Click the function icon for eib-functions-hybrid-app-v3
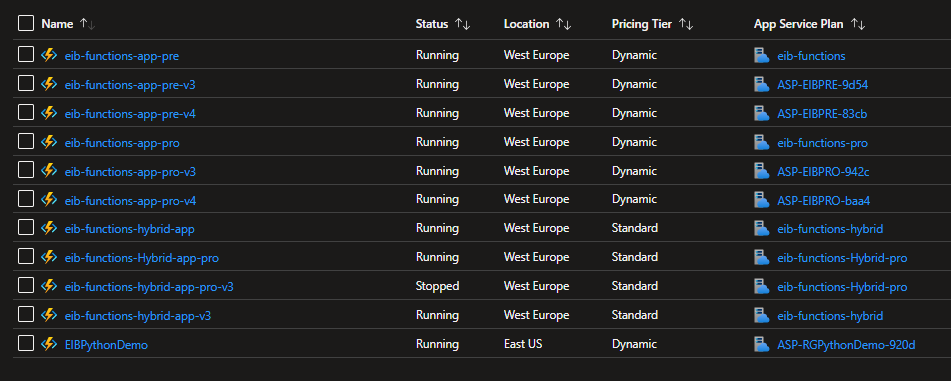 tap(49, 315)
